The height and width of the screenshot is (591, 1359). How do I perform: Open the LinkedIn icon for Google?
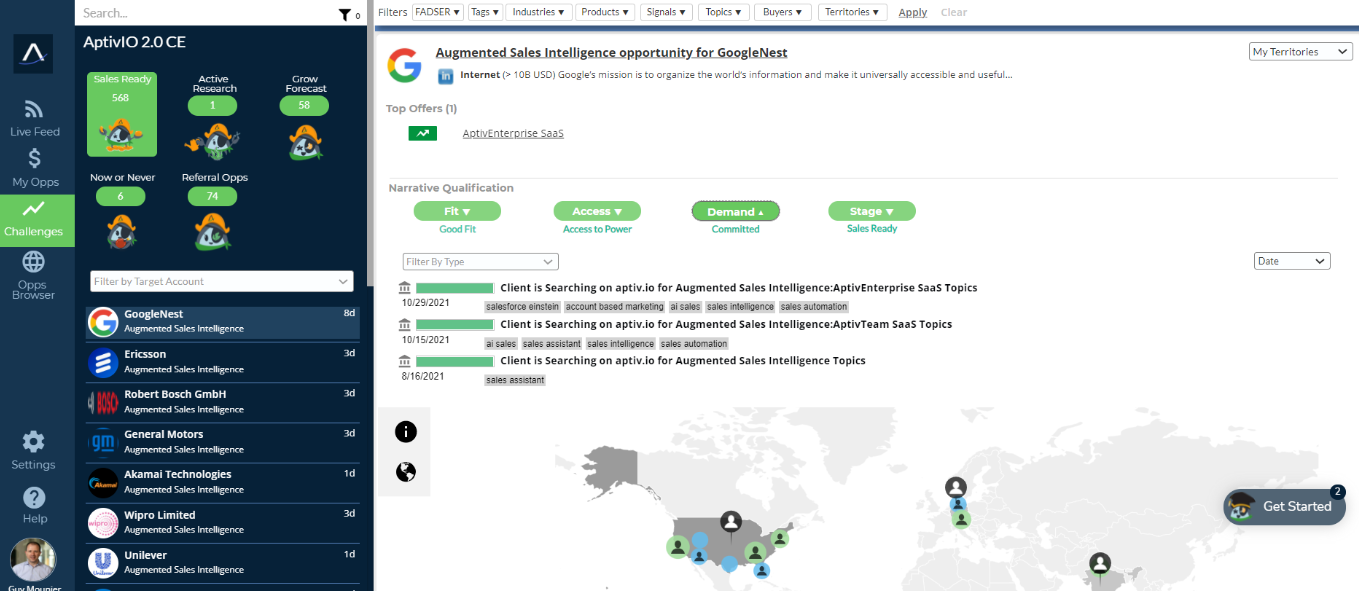(446, 75)
